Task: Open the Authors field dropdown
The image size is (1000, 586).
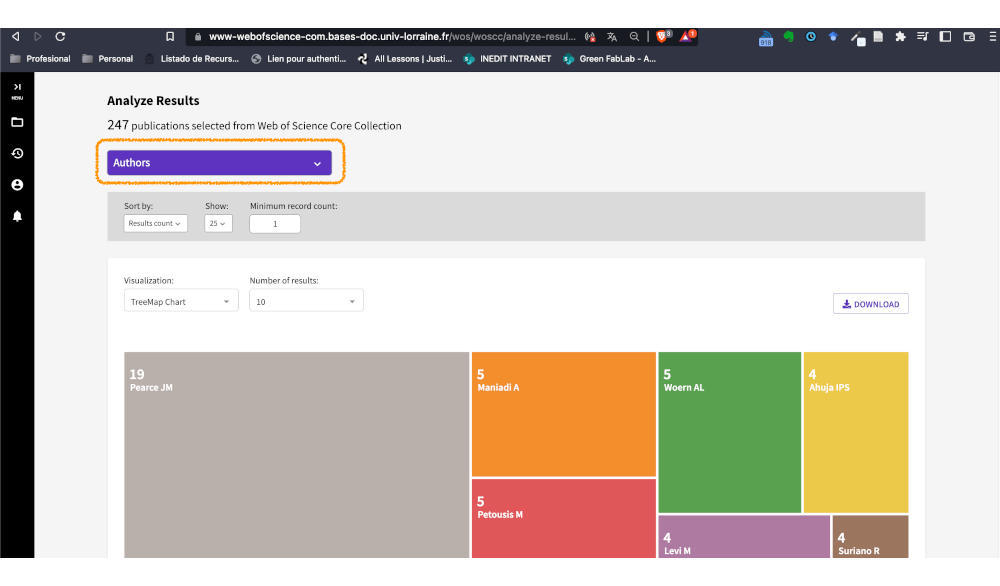Action: tap(219, 163)
